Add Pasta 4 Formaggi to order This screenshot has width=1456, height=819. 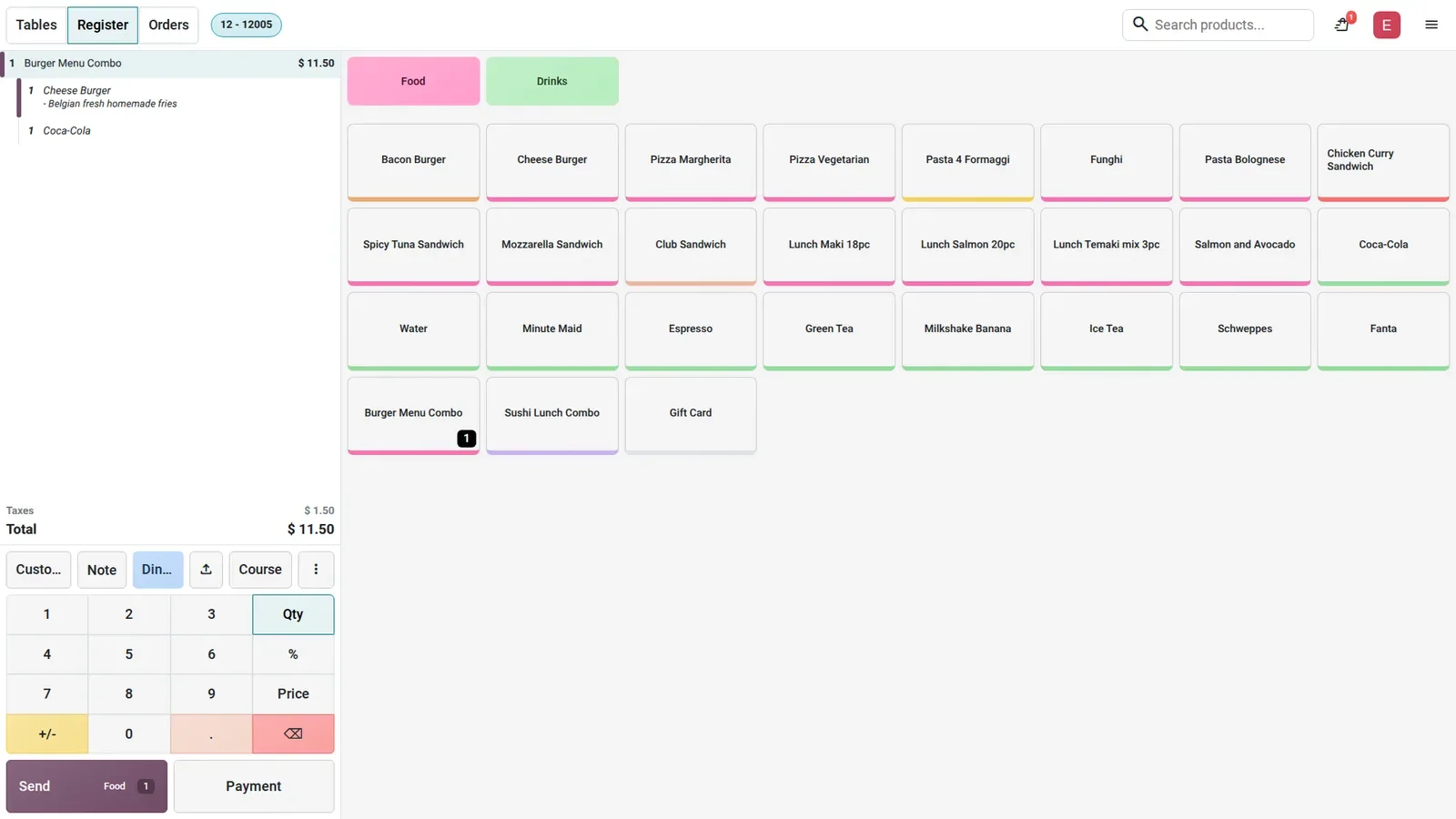(967, 162)
